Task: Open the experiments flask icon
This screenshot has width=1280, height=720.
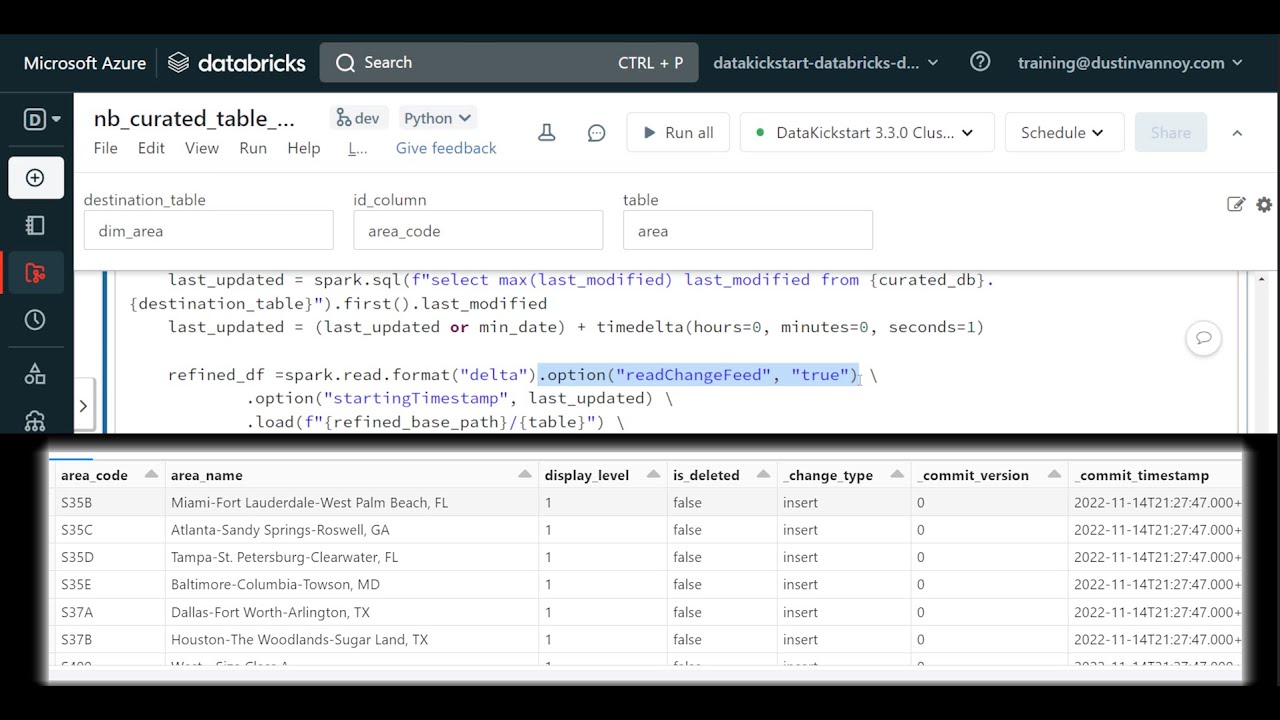Action: click(546, 132)
